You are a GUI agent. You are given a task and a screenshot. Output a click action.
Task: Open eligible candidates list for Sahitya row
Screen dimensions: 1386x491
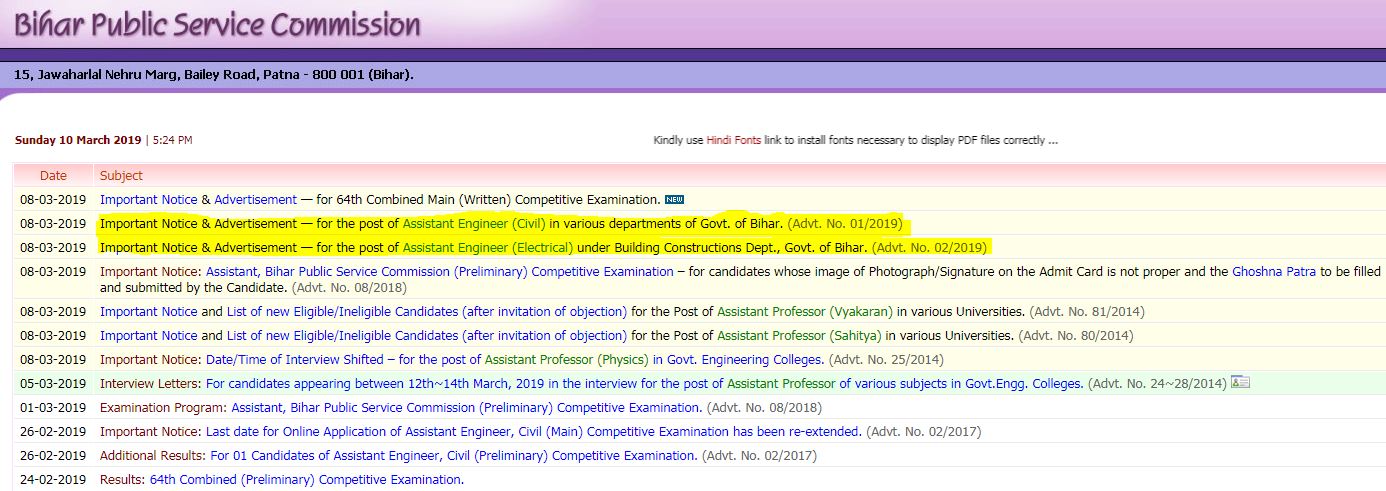point(427,335)
